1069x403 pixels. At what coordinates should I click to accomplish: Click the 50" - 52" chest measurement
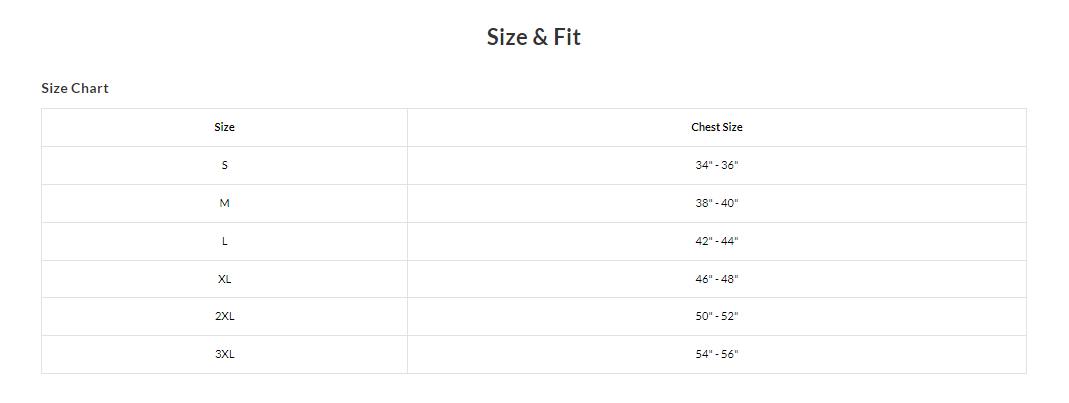[717, 316]
